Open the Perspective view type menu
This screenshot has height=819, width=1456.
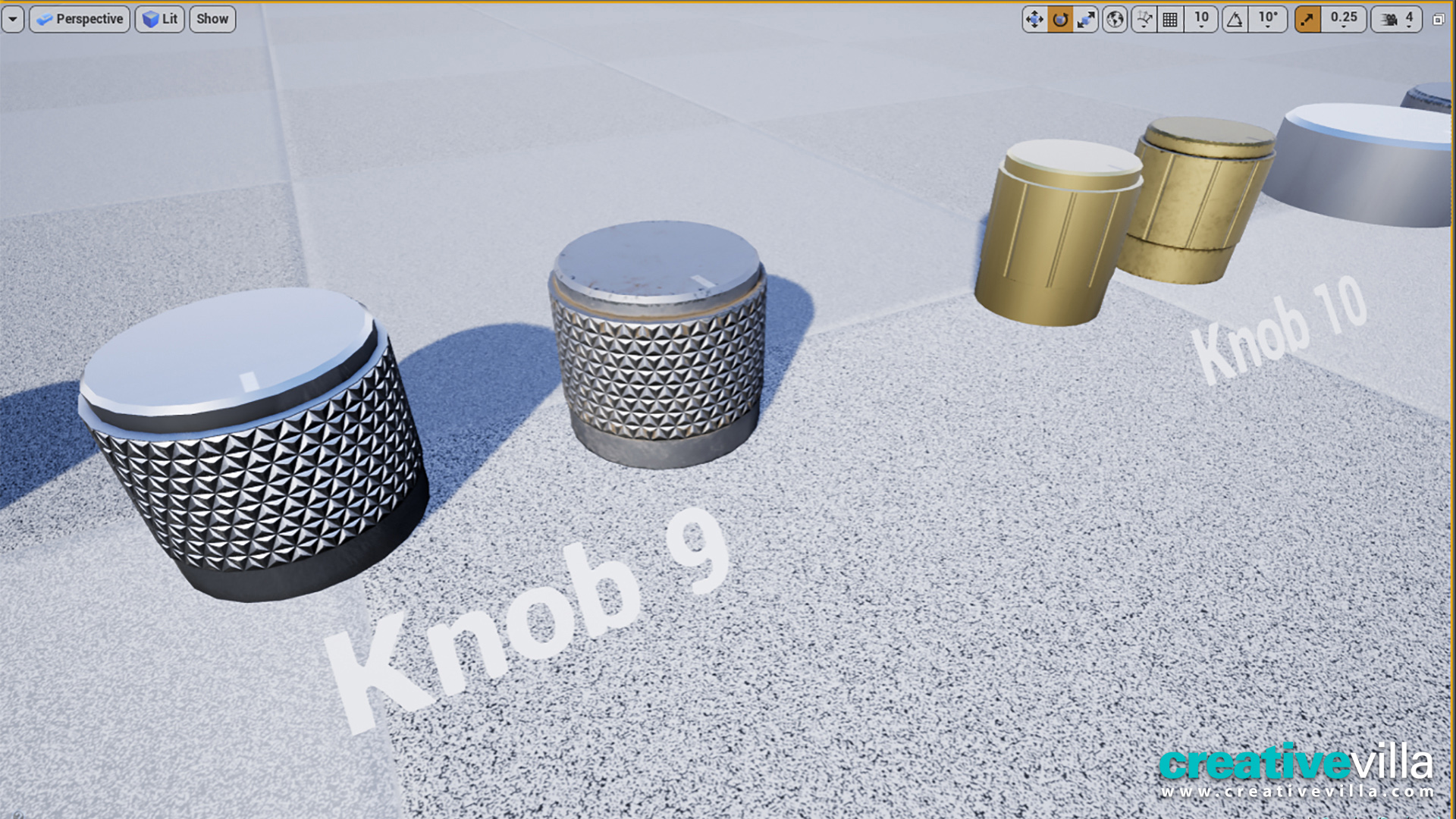pyautogui.click(x=80, y=20)
